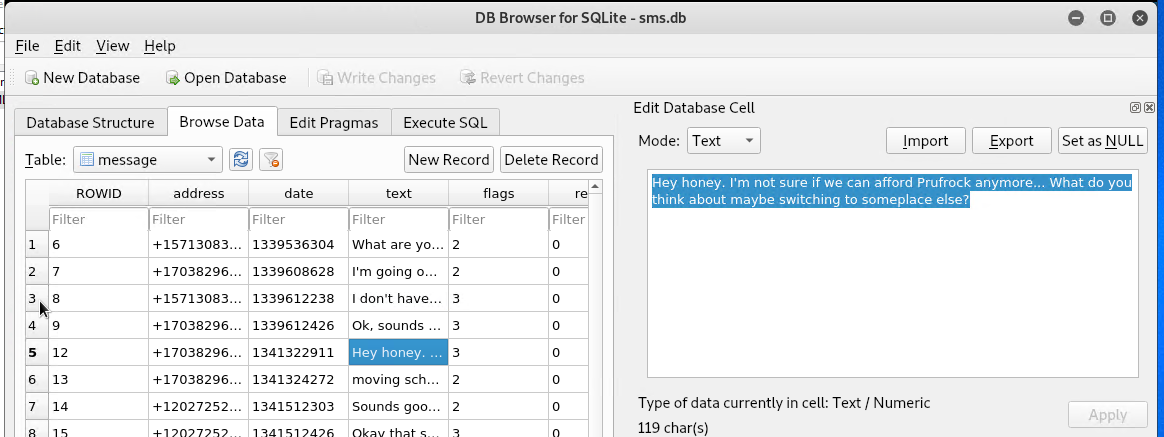Click the Write Changes toolbar icon
The image size is (1164, 437).
click(x=325, y=78)
